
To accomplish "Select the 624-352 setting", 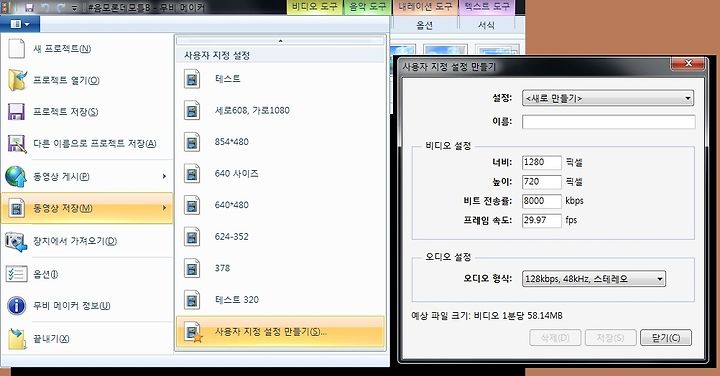I will click(x=280, y=237).
